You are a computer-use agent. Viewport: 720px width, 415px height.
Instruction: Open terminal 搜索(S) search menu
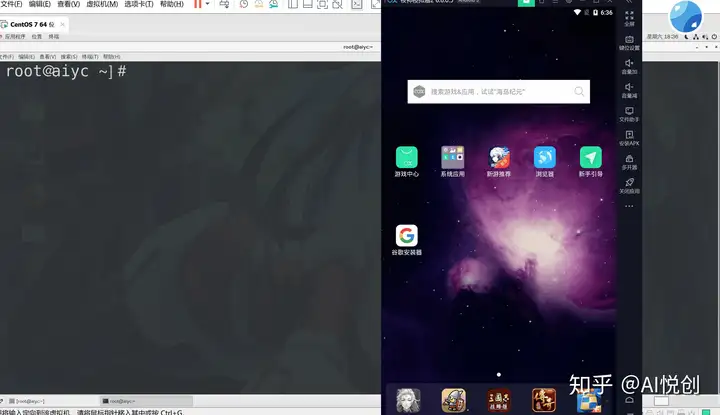(x=69, y=57)
